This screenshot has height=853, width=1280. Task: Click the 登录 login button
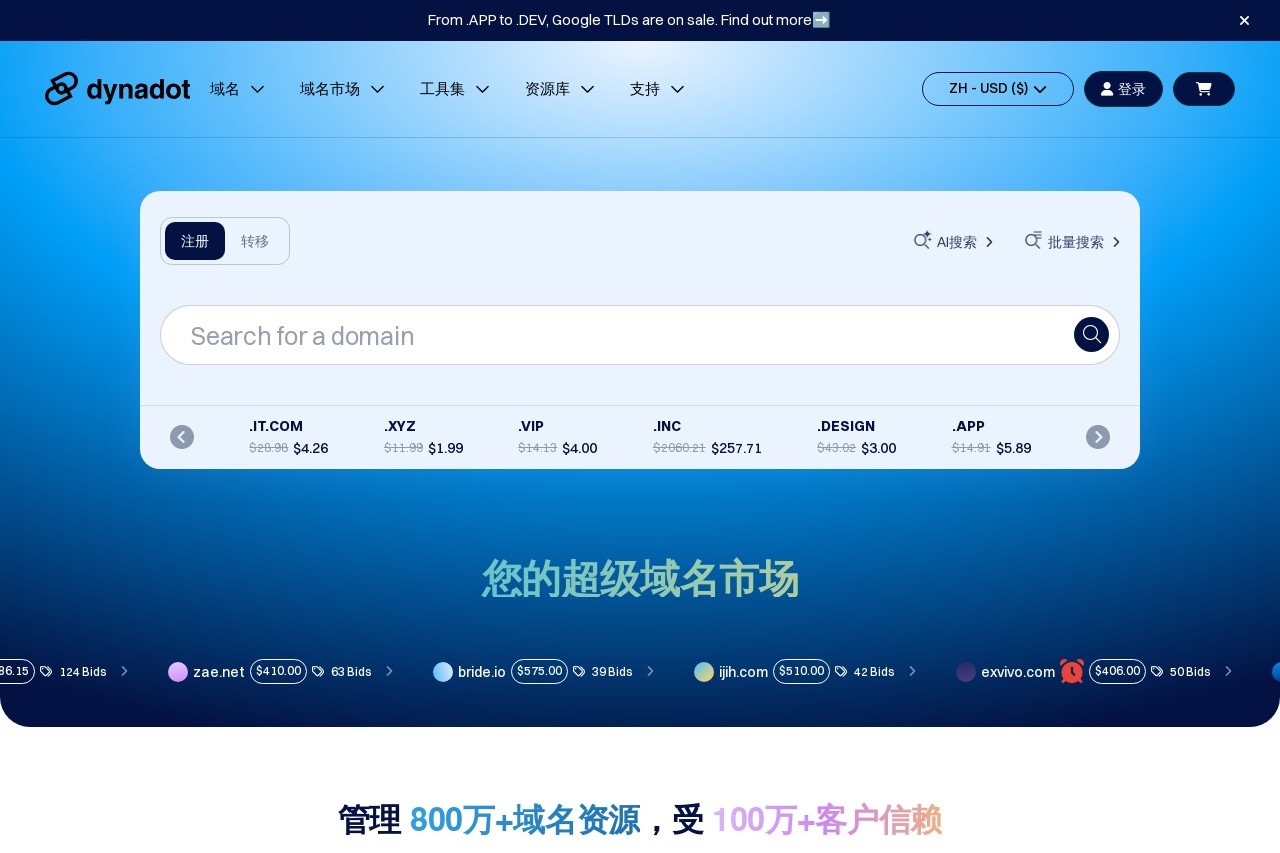tap(1123, 89)
